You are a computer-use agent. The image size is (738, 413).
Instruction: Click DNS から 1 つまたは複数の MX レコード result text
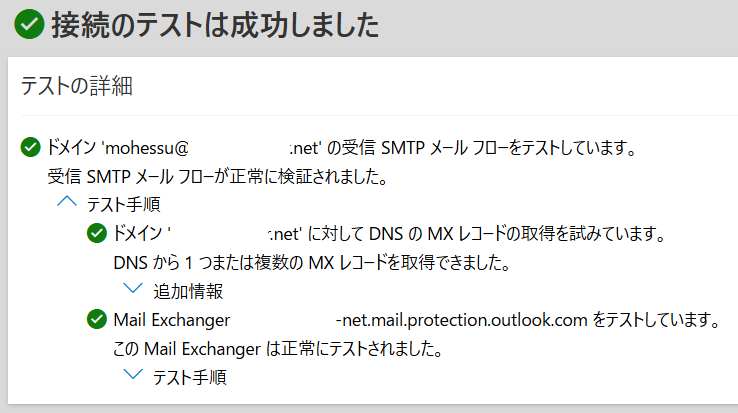click(x=312, y=262)
